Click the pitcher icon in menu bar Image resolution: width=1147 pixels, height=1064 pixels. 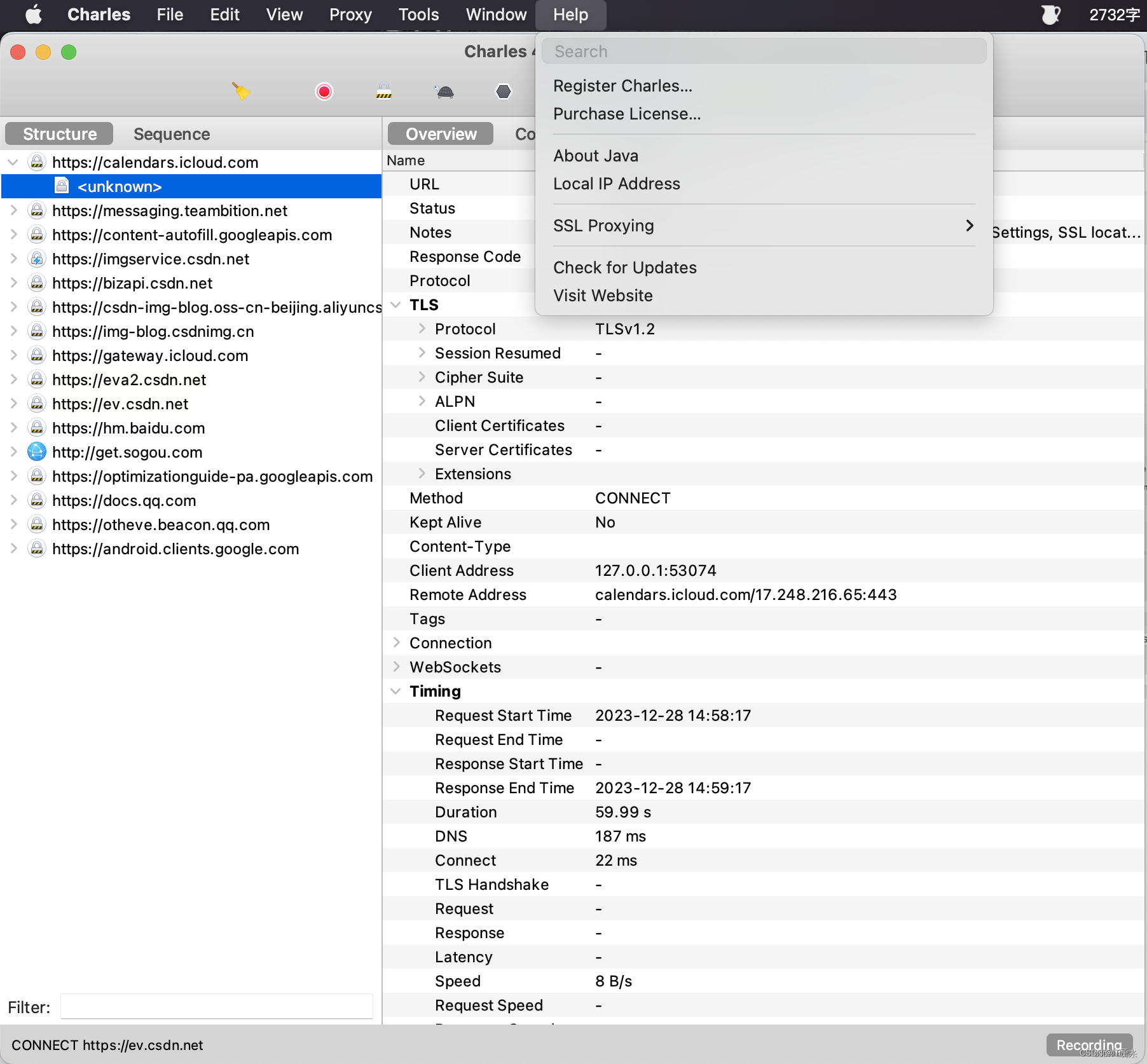point(1051,14)
